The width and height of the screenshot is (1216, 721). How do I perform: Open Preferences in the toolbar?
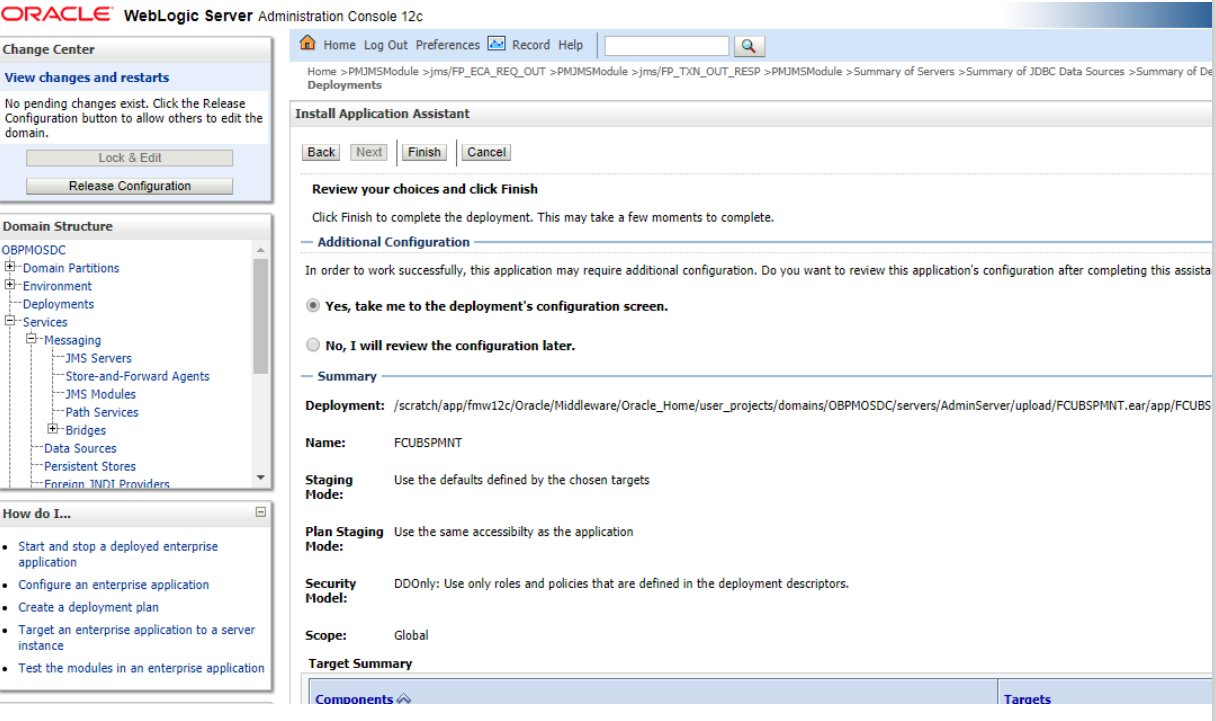(x=448, y=45)
